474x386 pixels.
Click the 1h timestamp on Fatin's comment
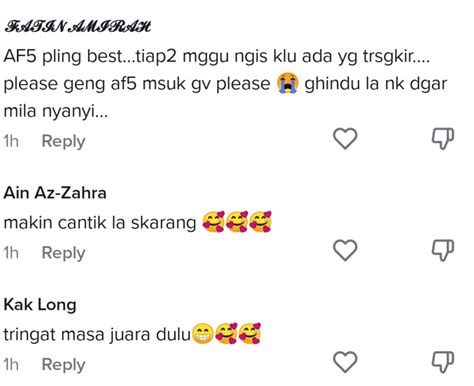[x=11, y=141]
